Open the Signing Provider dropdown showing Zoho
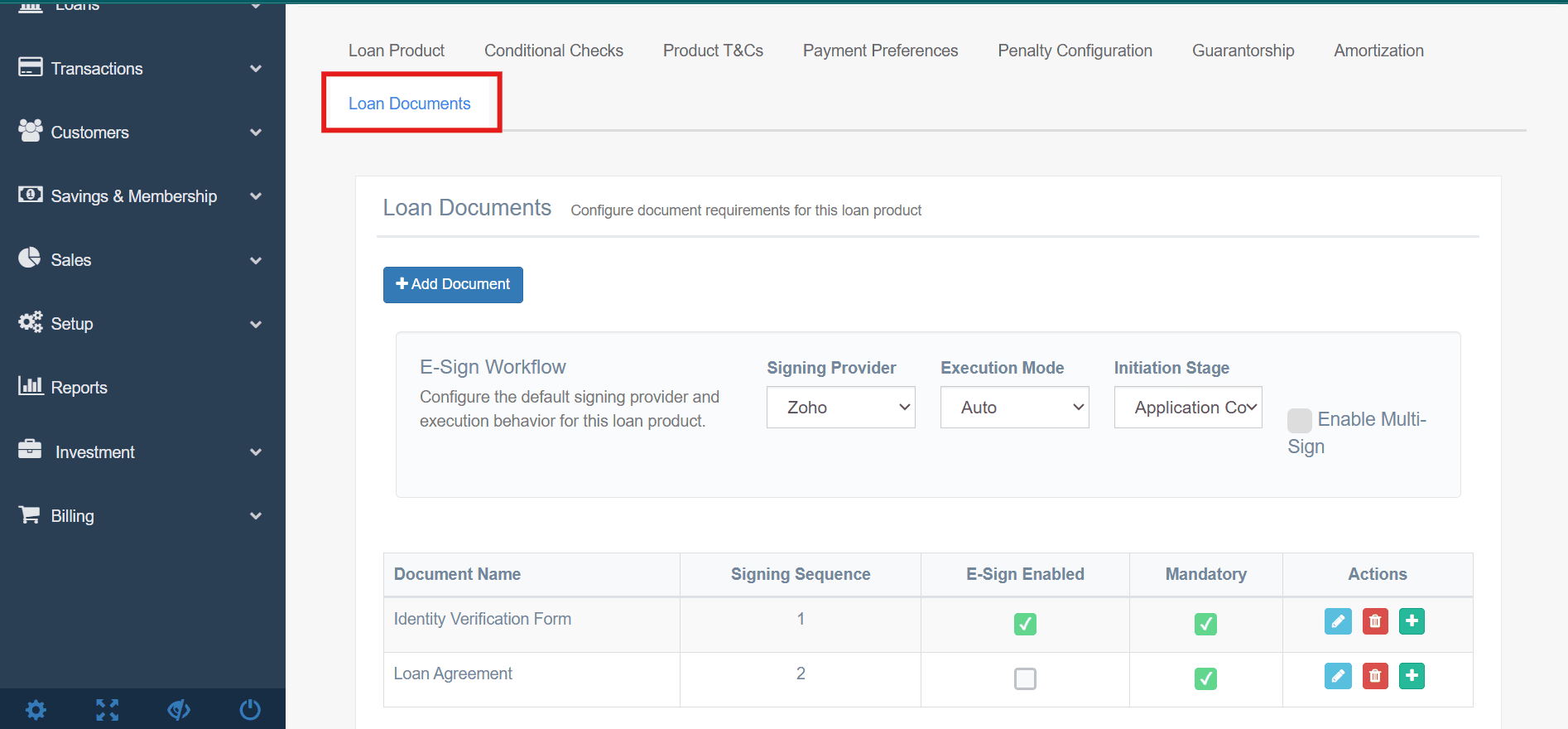 (840, 407)
